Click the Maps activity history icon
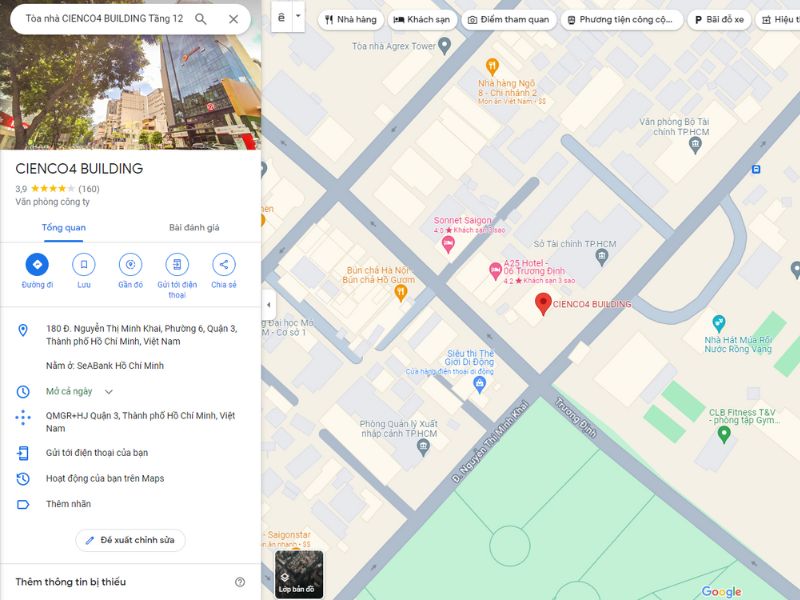The image size is (800, 600). click(23, 479)
